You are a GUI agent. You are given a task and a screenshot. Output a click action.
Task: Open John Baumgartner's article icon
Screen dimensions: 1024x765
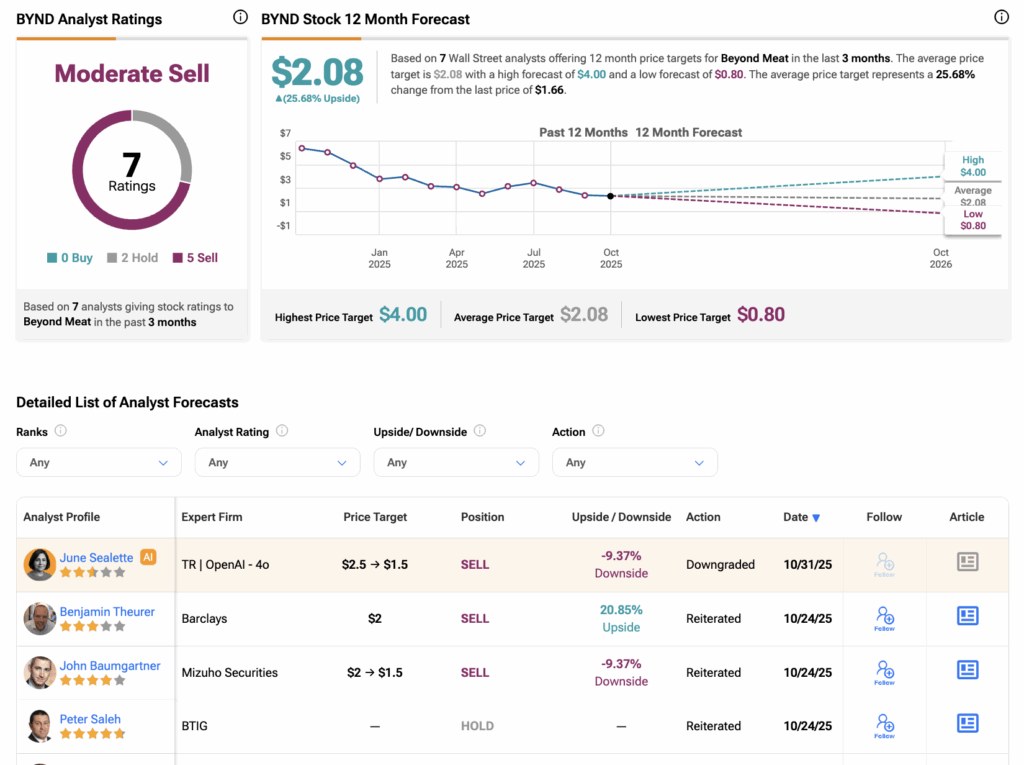(967, 670)
